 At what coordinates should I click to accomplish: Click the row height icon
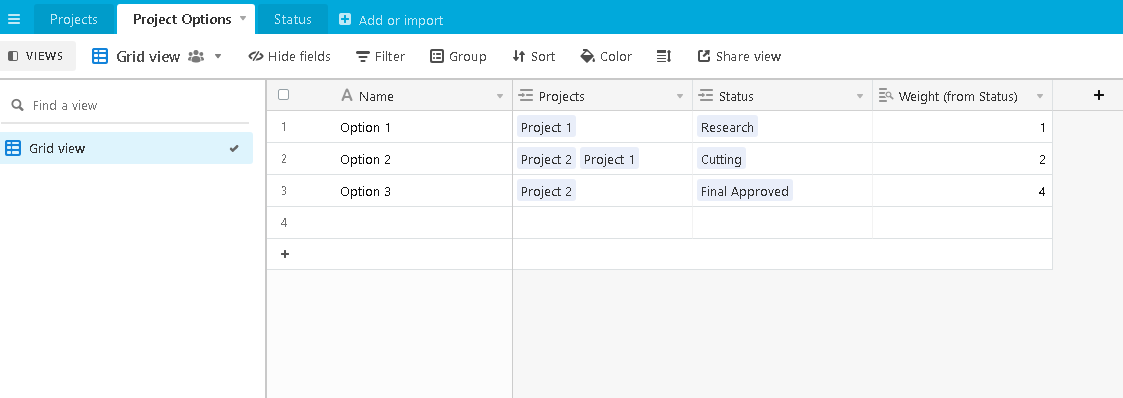[x=664, y=56]
